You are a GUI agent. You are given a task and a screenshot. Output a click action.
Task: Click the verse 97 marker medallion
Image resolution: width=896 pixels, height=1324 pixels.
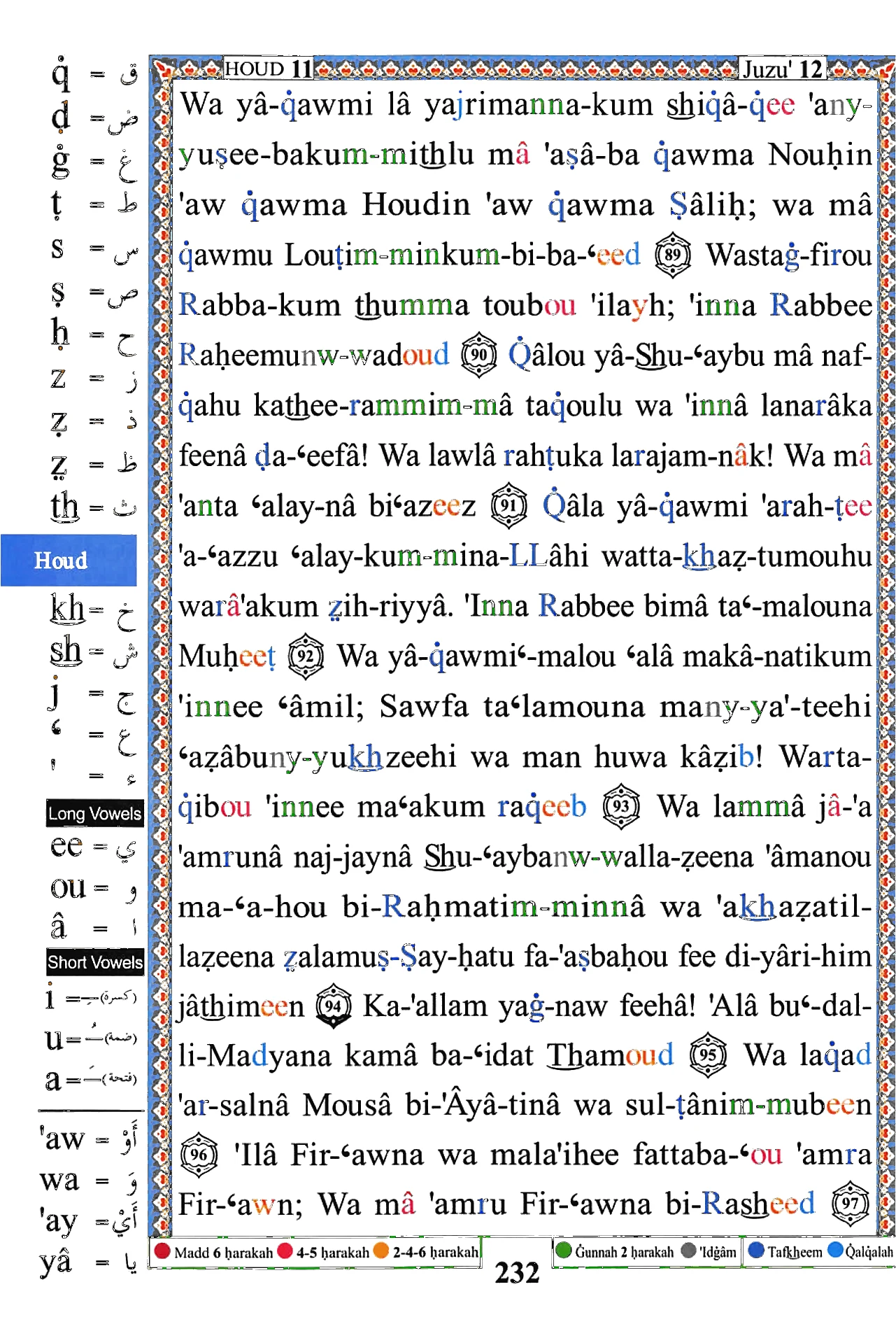tap(851, 1204)
